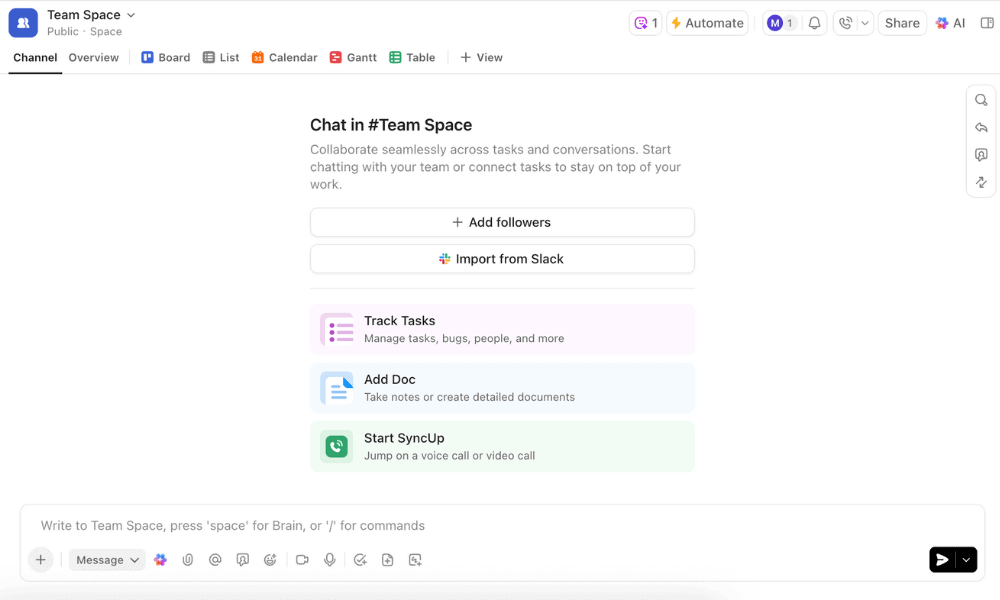Record a video clip icon
1000x600 pixels.
point(302,560)
